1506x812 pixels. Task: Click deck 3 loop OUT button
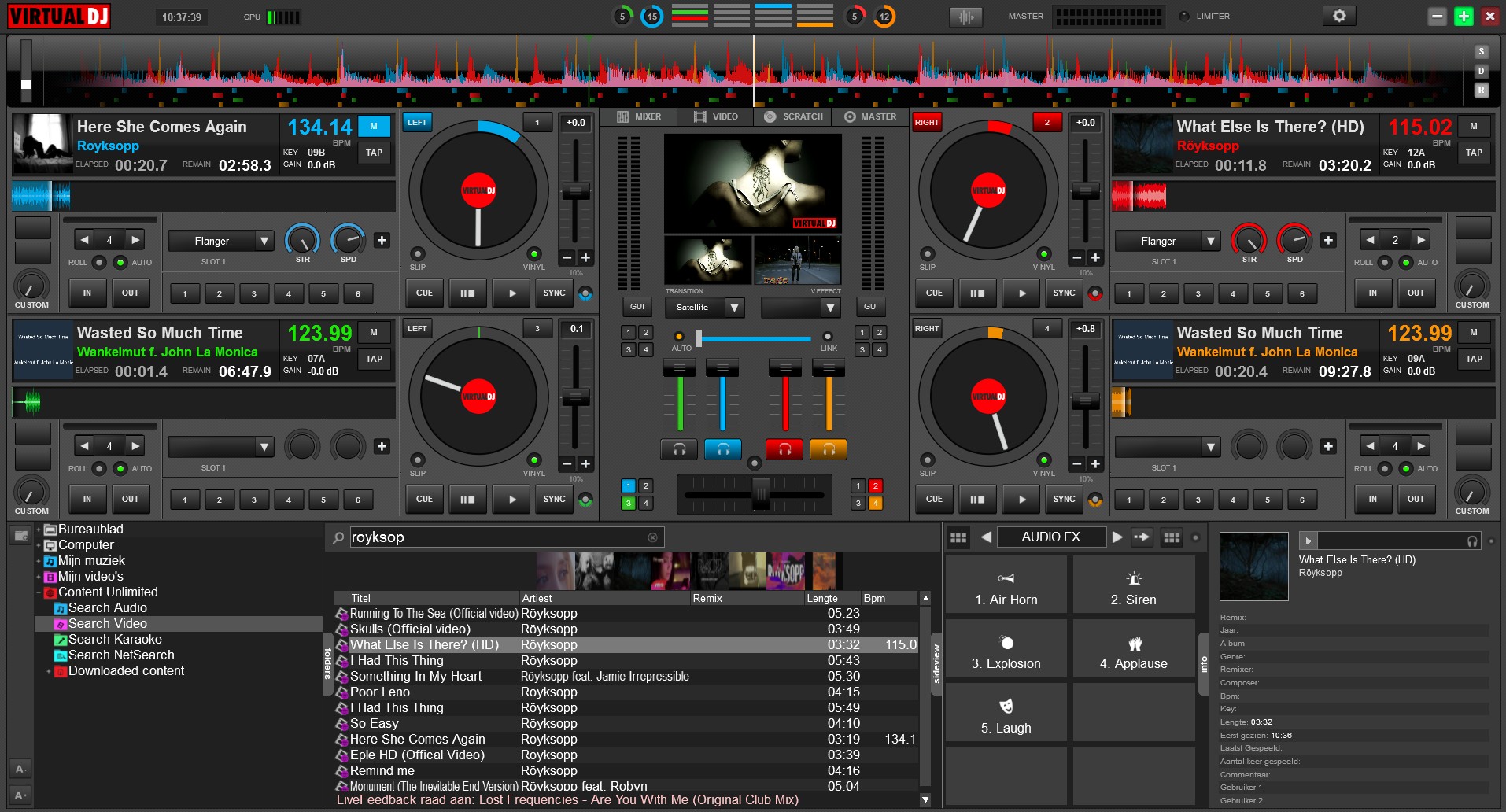click(x=130, y=499)
